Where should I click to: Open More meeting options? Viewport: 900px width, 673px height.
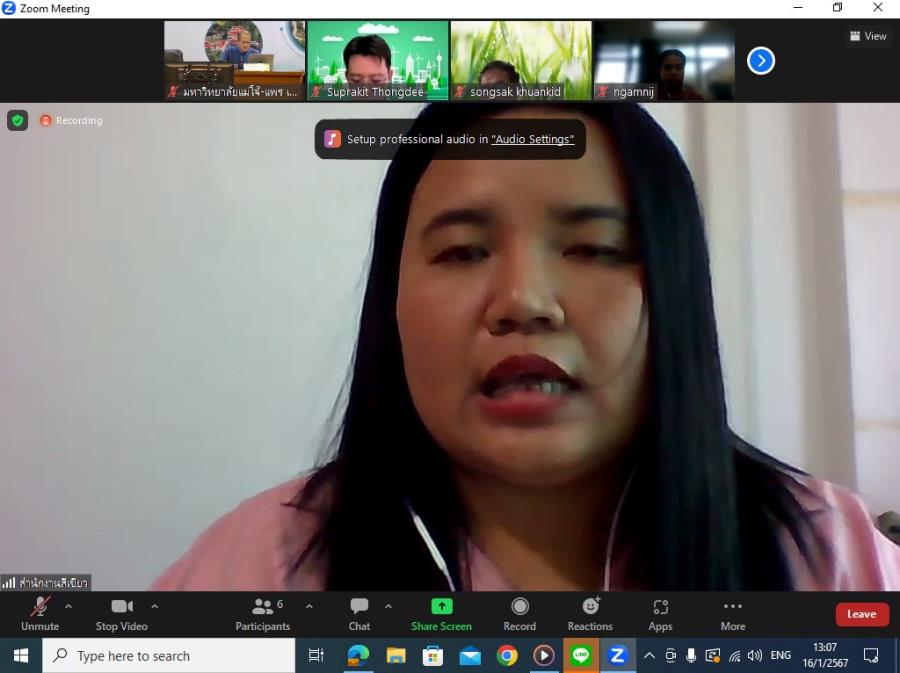[x=732, y=613]
